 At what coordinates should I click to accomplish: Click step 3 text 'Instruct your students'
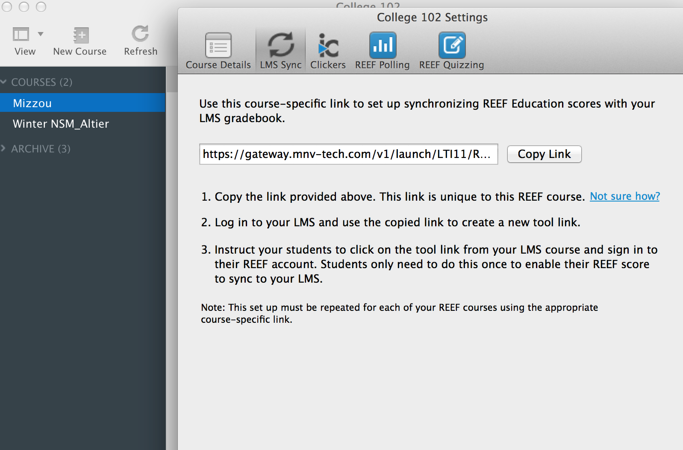pos(429,264)
